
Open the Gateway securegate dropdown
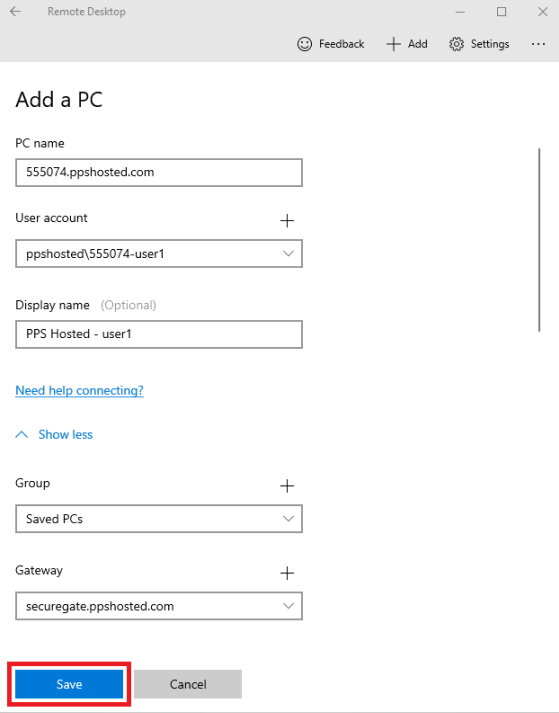point(159,606)
